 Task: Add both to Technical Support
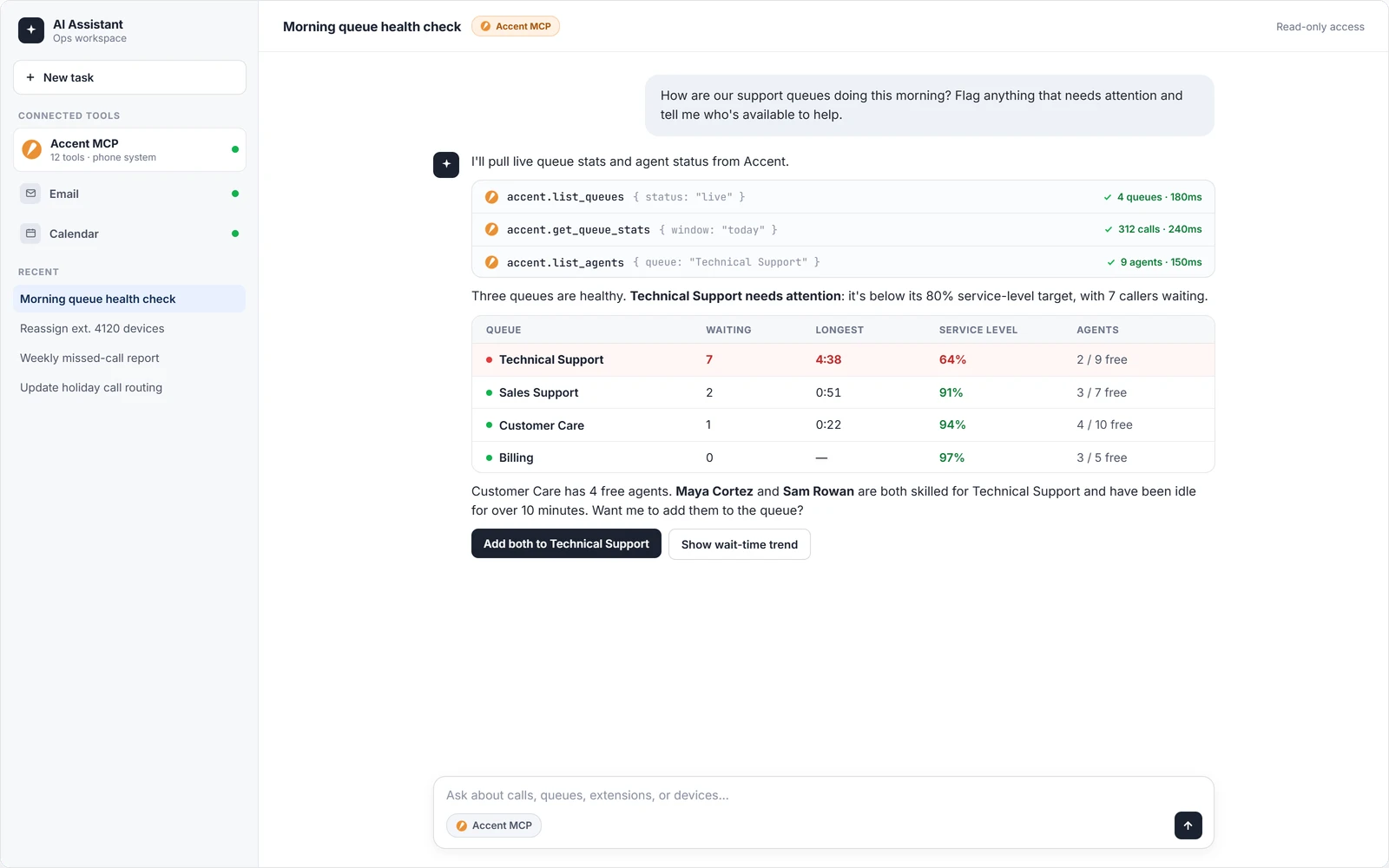(566, 543)
